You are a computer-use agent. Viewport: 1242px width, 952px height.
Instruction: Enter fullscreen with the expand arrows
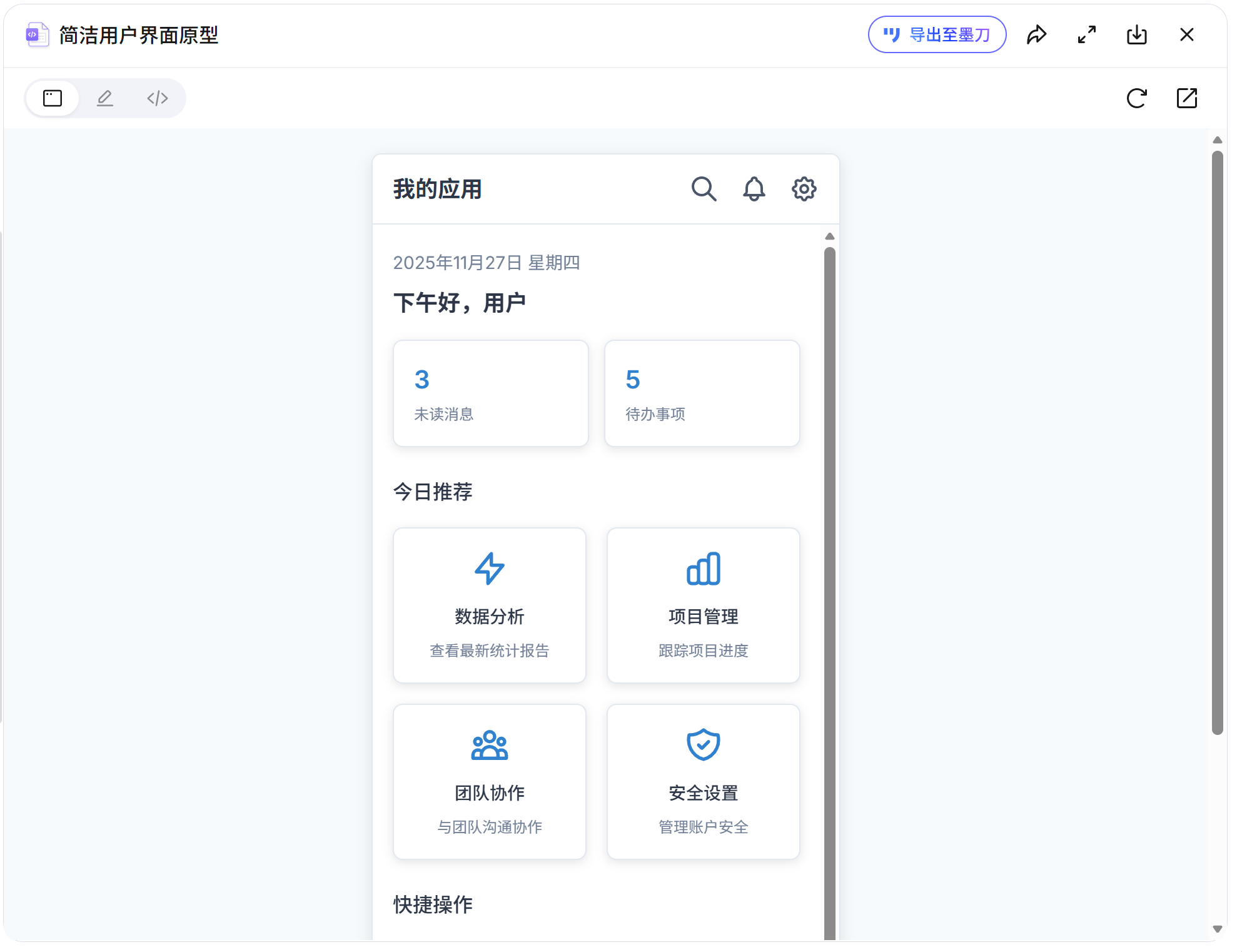(1086, 35)
